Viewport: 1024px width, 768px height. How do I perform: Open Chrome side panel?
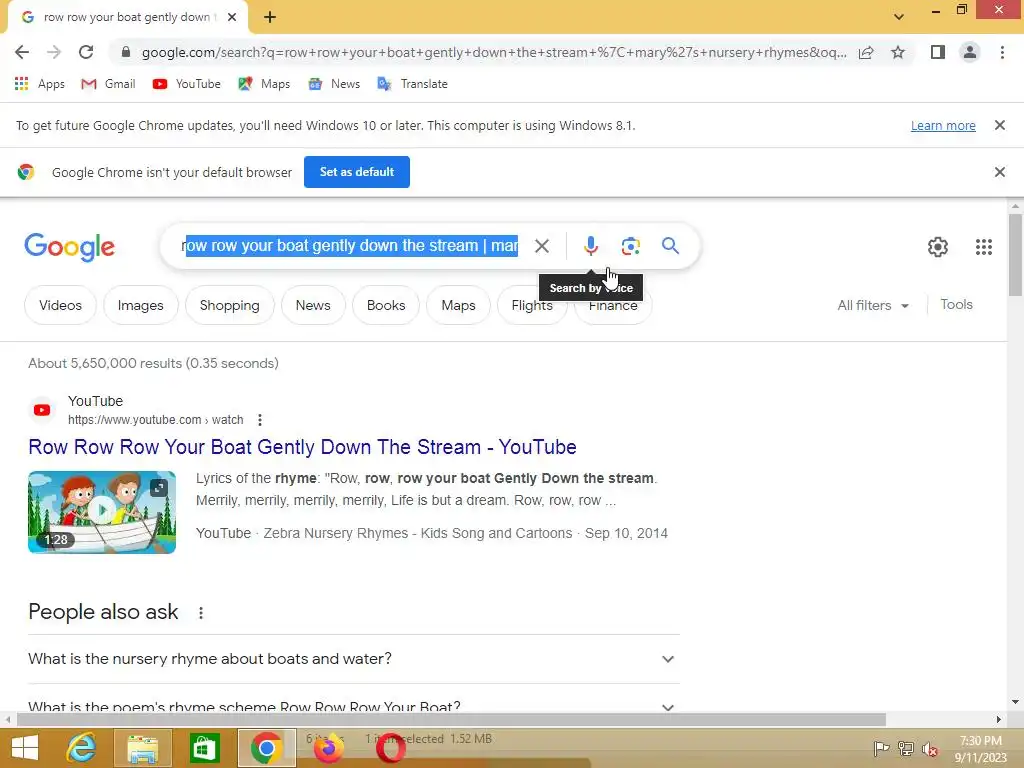[x=938, y=52]
